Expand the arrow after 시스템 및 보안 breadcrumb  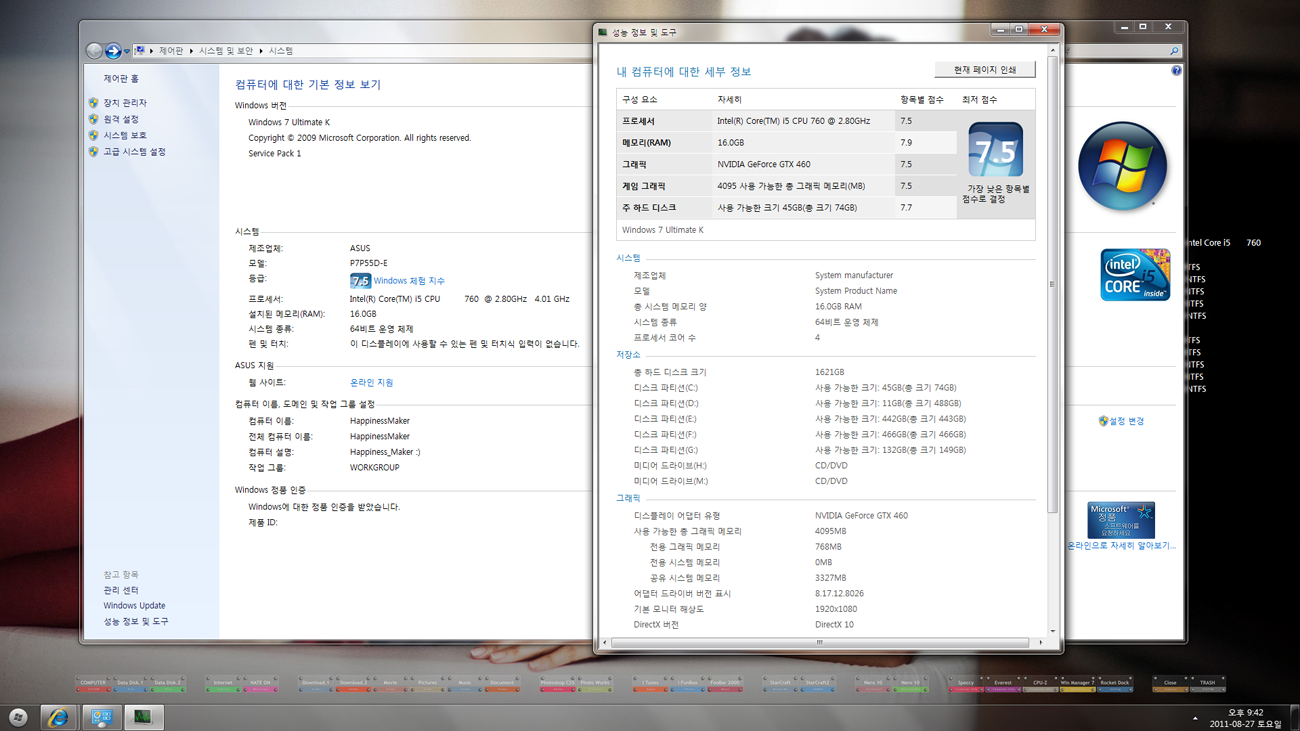coord(261,51)
